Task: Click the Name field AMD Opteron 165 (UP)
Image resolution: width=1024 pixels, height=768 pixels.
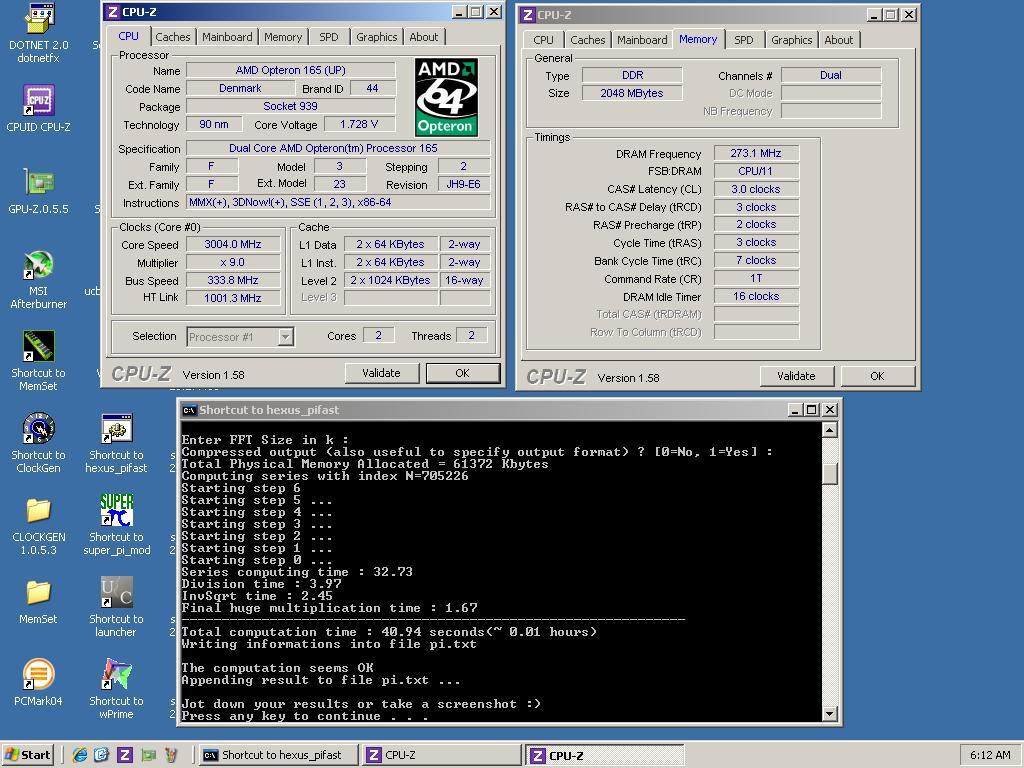Action: [291, 70]
